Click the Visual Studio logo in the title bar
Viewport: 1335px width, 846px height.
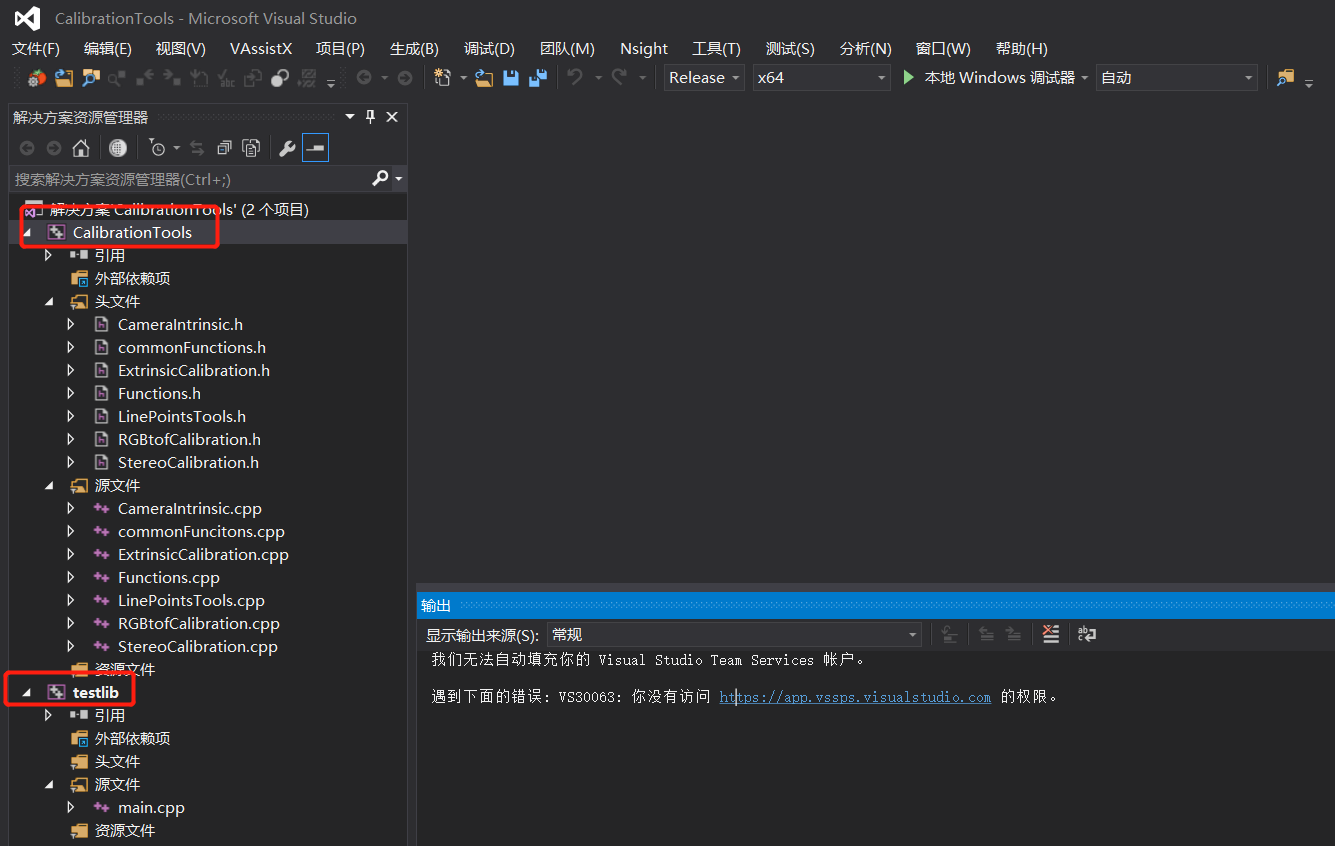click(x=27, y=18)
